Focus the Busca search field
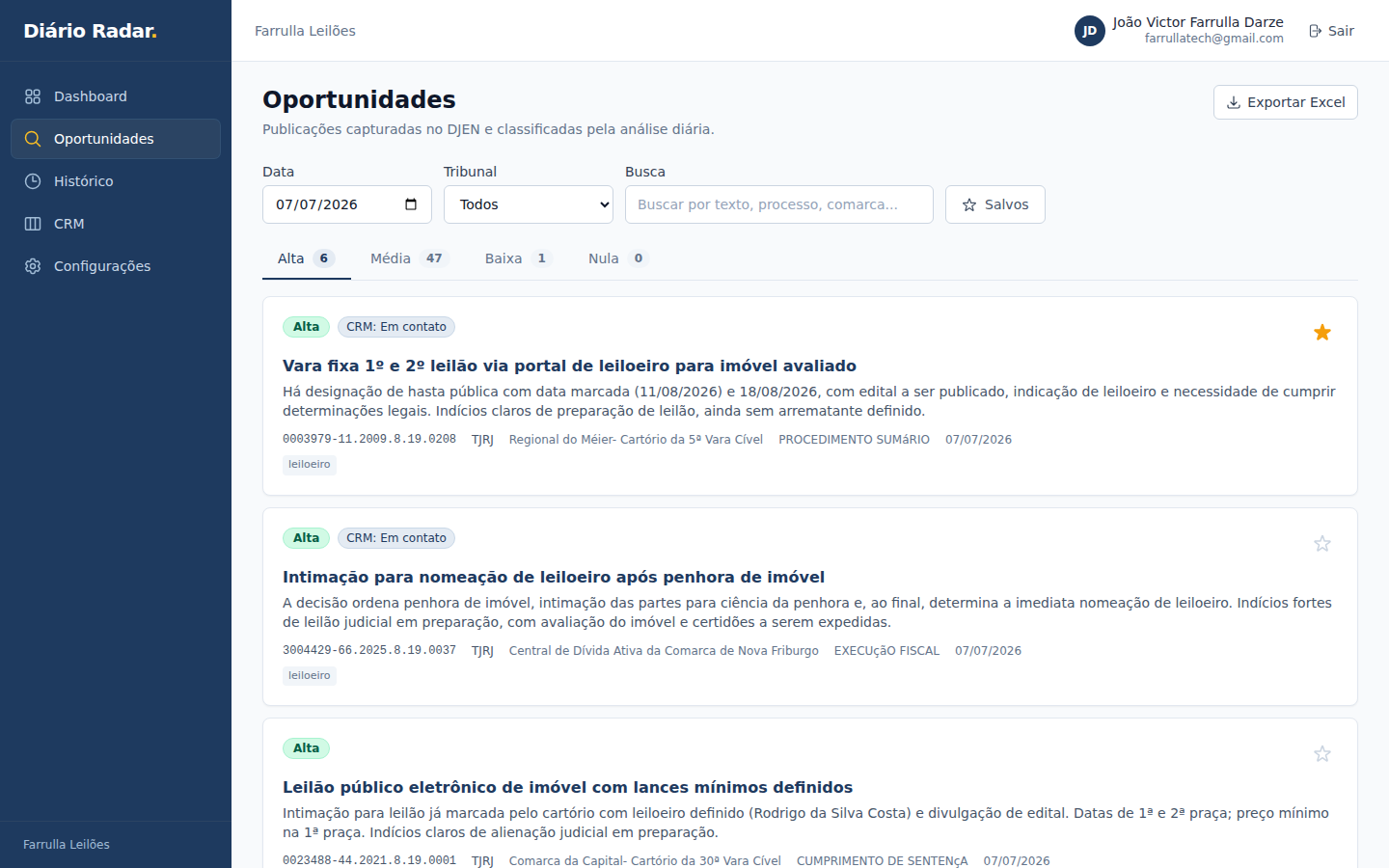 (x=779, y=204)
